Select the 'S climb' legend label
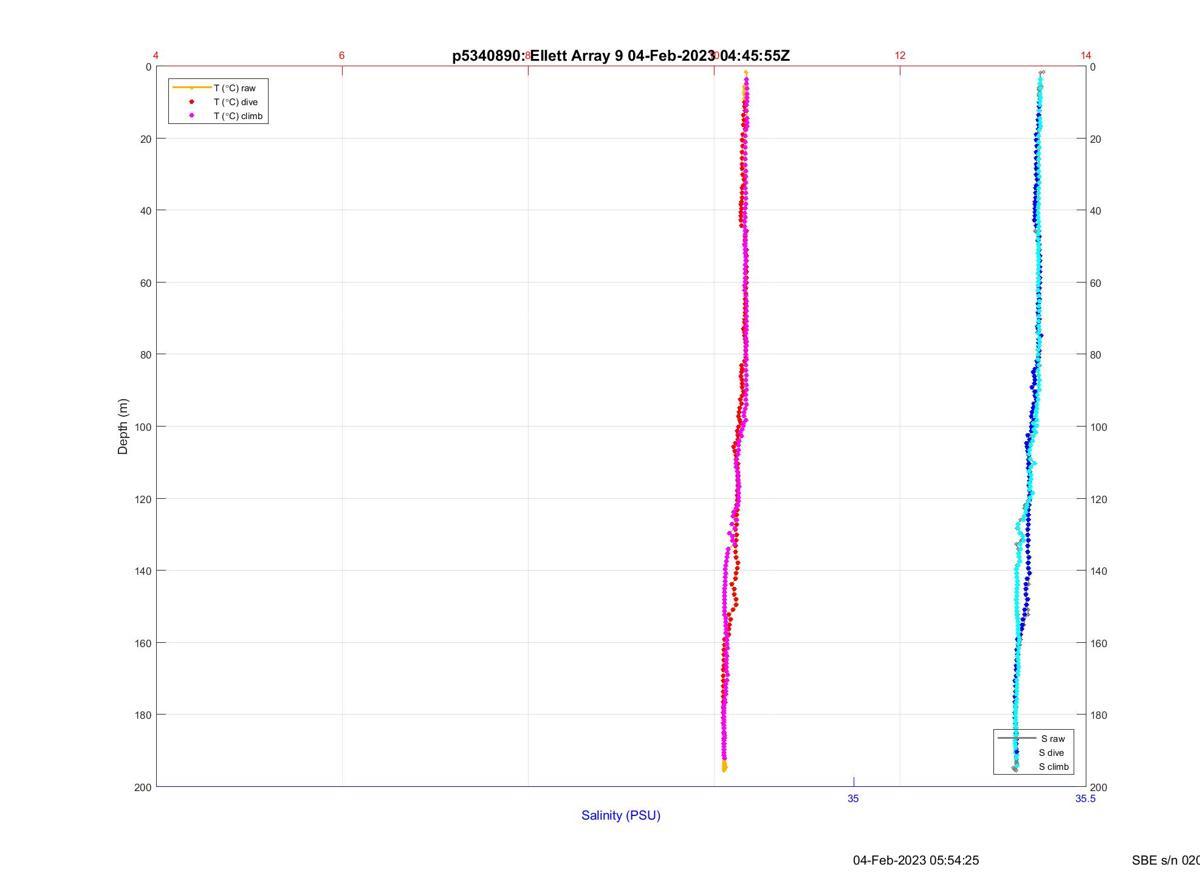Image resolution: width=1200 pixels, height=885 pixels. (1054, 767)
